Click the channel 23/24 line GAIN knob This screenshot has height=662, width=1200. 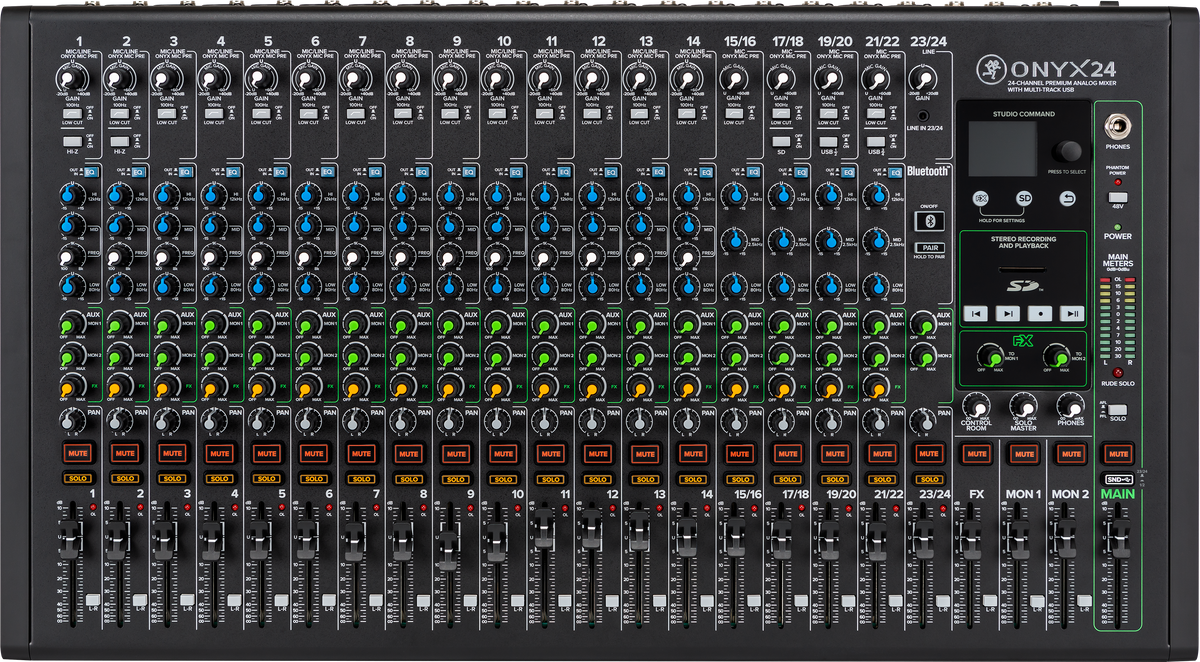pyautogui.click(x=923, y=80)
